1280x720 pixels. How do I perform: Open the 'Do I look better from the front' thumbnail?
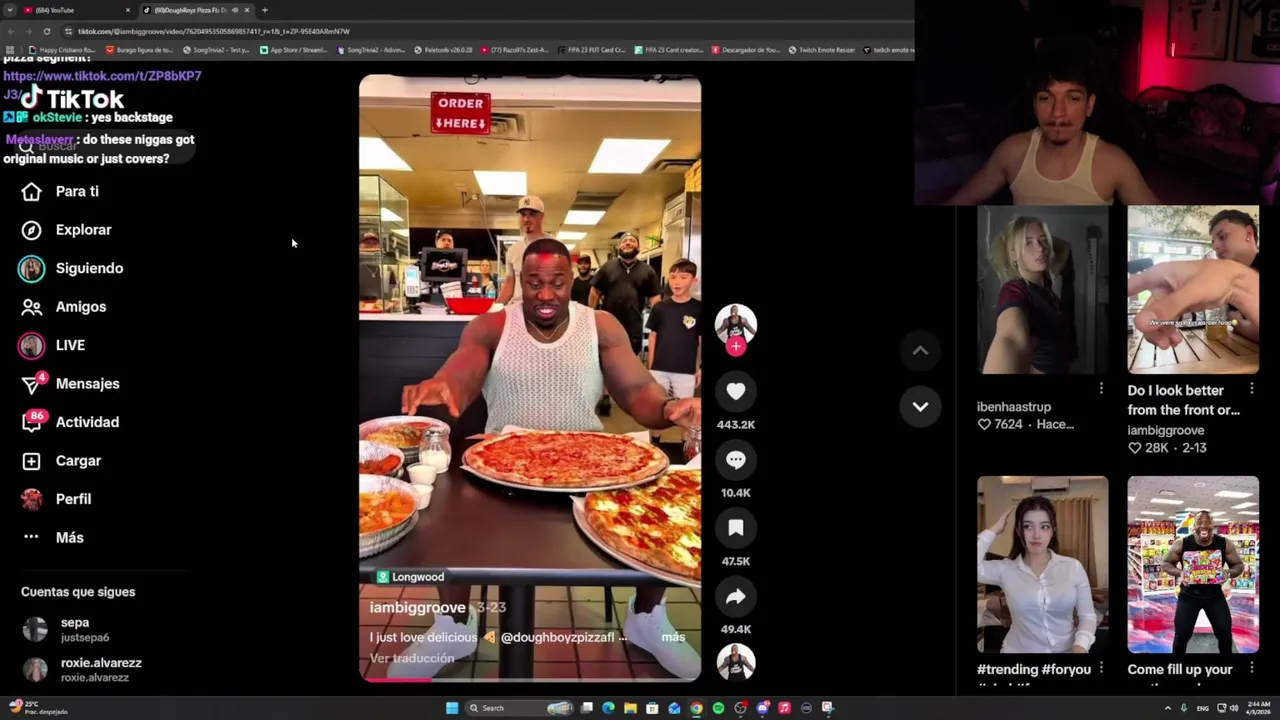pos(1193,290)
